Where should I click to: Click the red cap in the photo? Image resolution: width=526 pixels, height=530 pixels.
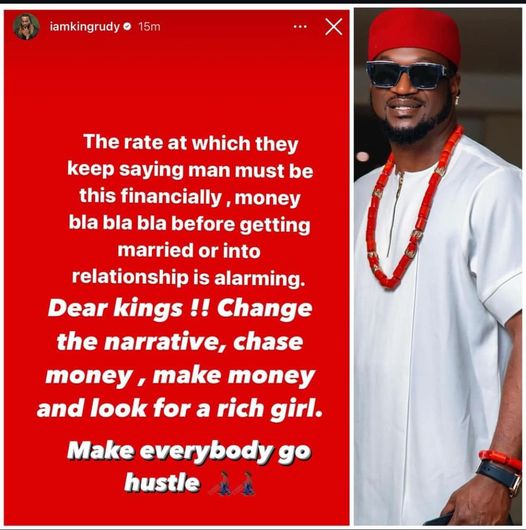click(414, 37)
